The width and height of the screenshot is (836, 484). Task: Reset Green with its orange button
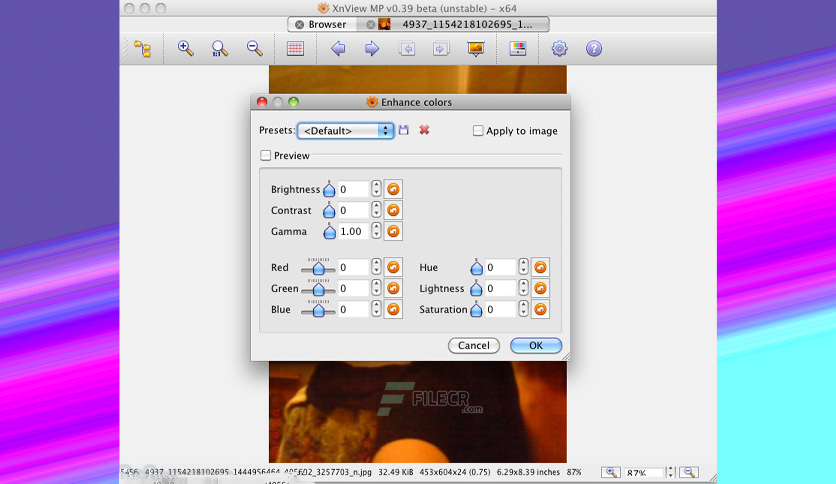393,288
